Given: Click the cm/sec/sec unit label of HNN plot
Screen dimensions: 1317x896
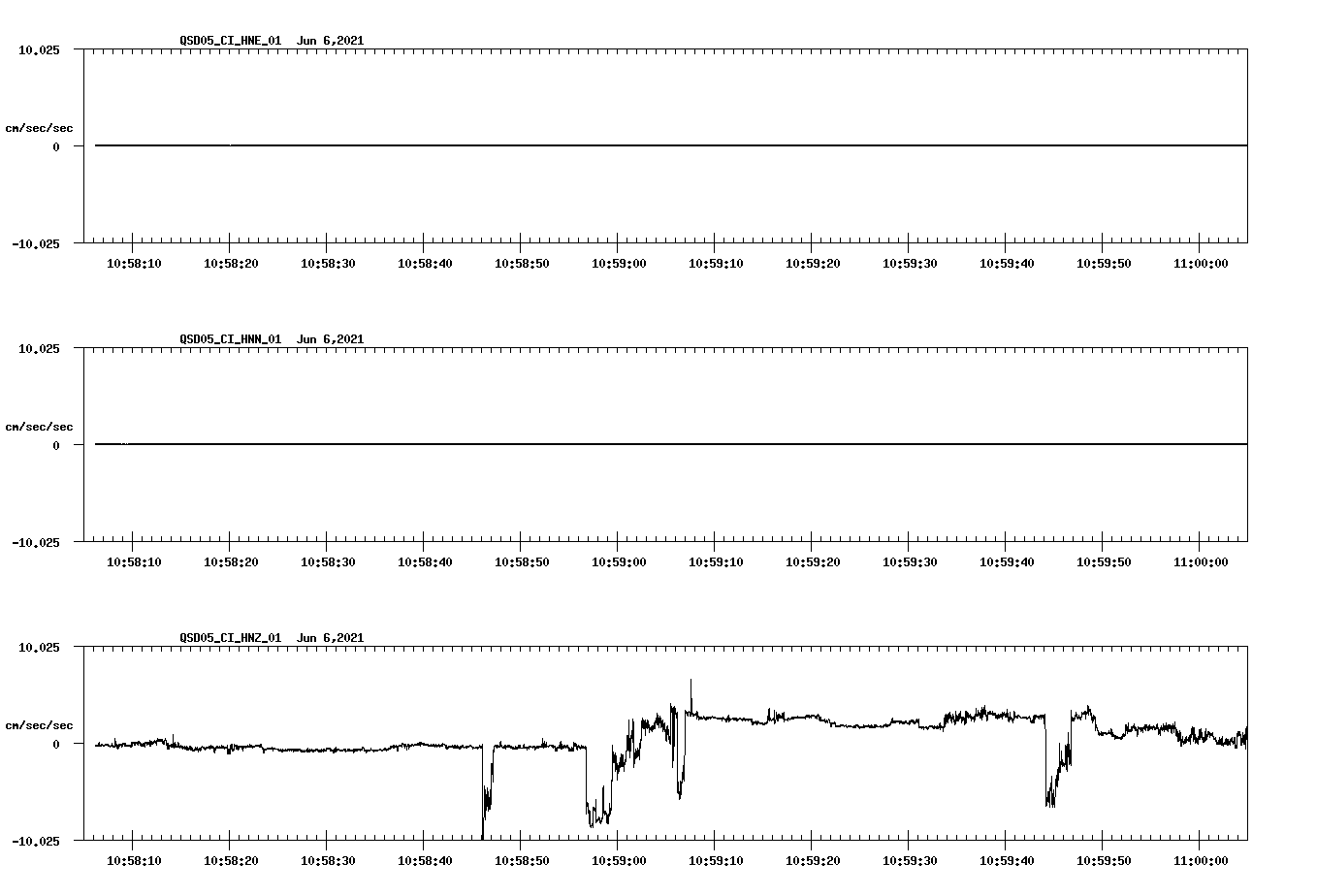Looking at the screenshot, I should pyautogui.click(x=39, y=427).
